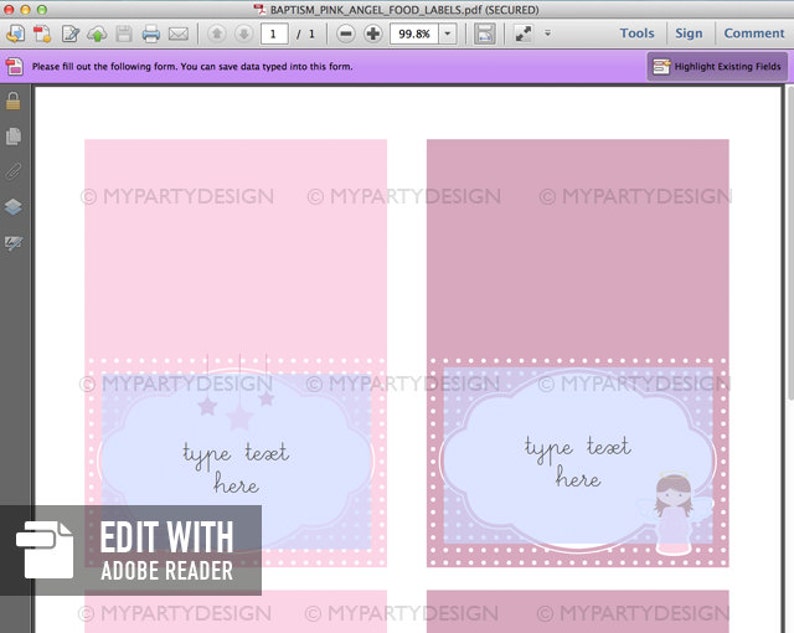
Task: Click the Convert file to PDF icon
Action: (x=42, y=34)
